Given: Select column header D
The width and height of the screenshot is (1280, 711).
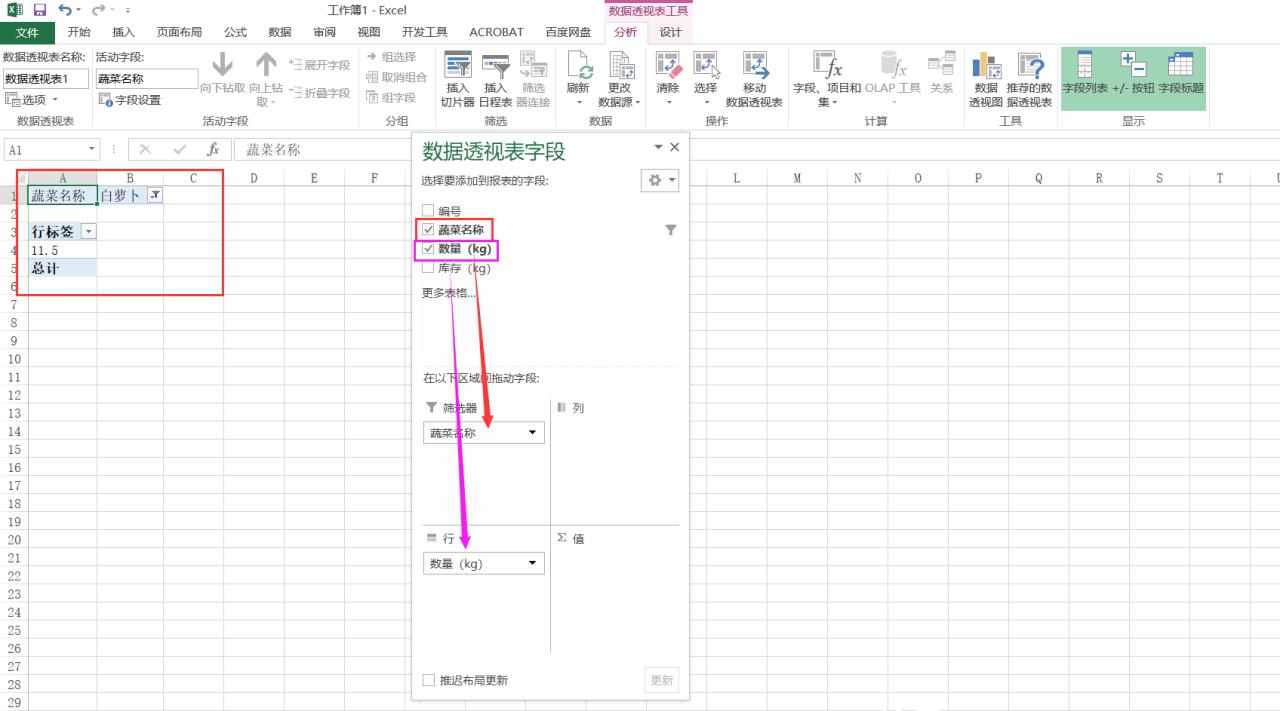Looking at the screenshot, I should click(254, 178).
